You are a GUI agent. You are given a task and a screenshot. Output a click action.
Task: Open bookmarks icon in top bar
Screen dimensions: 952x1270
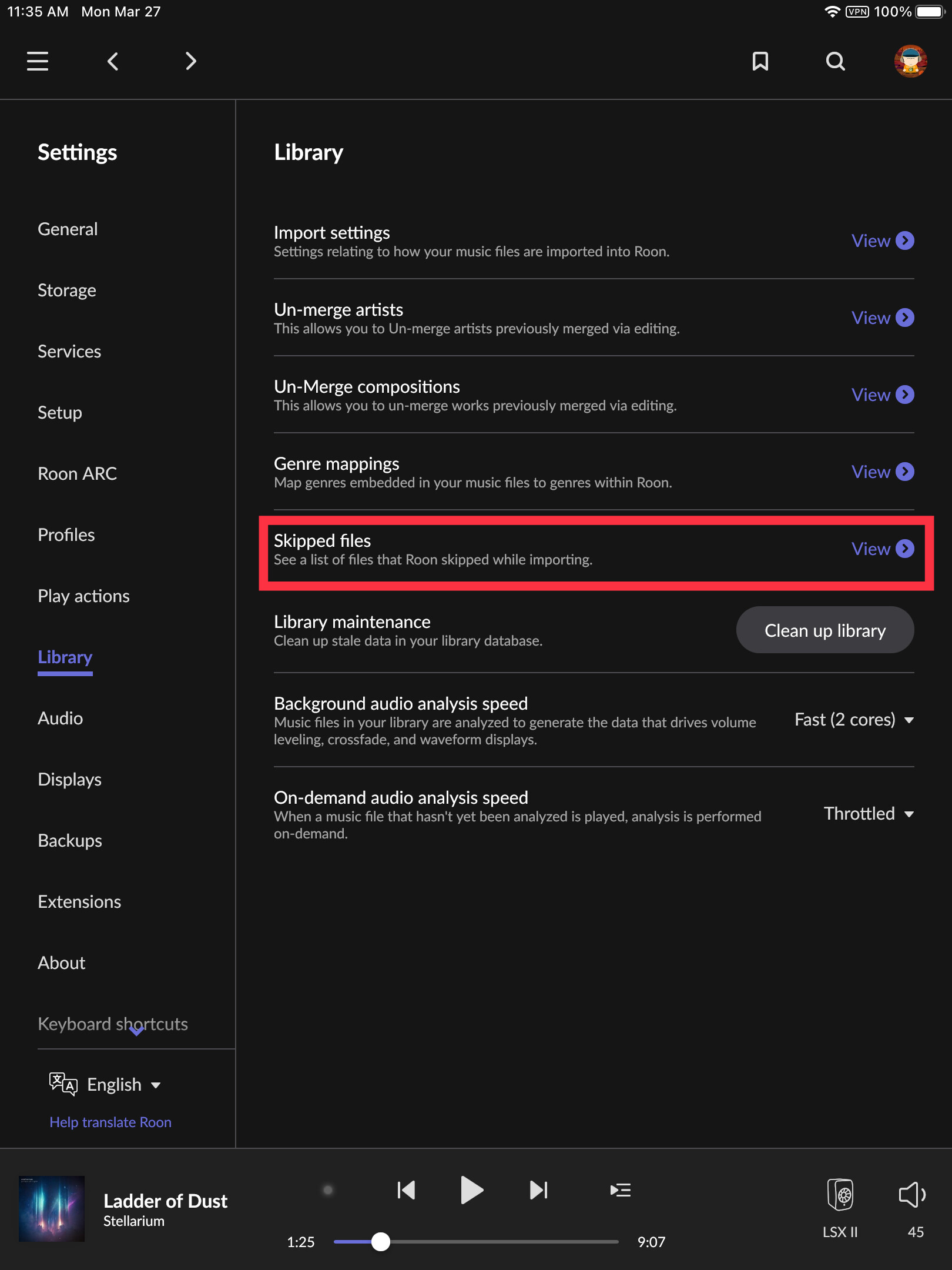760,61
